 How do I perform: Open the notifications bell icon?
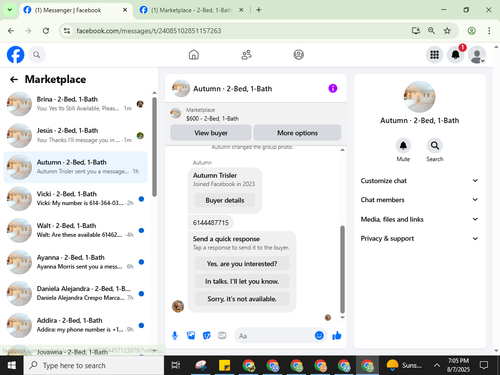pyautogui.click(x=456, y=55)
